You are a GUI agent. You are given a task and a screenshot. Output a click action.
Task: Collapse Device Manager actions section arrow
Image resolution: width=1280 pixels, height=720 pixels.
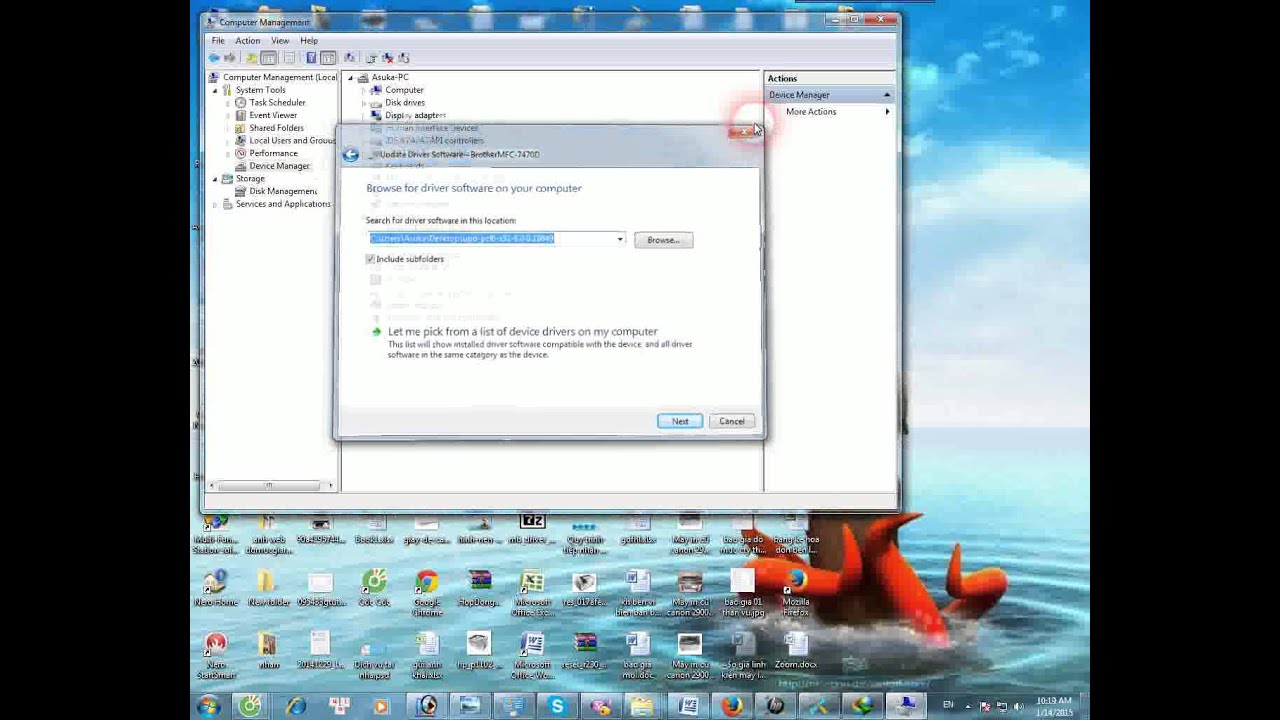pyautogui.click(x=887, y=95)
